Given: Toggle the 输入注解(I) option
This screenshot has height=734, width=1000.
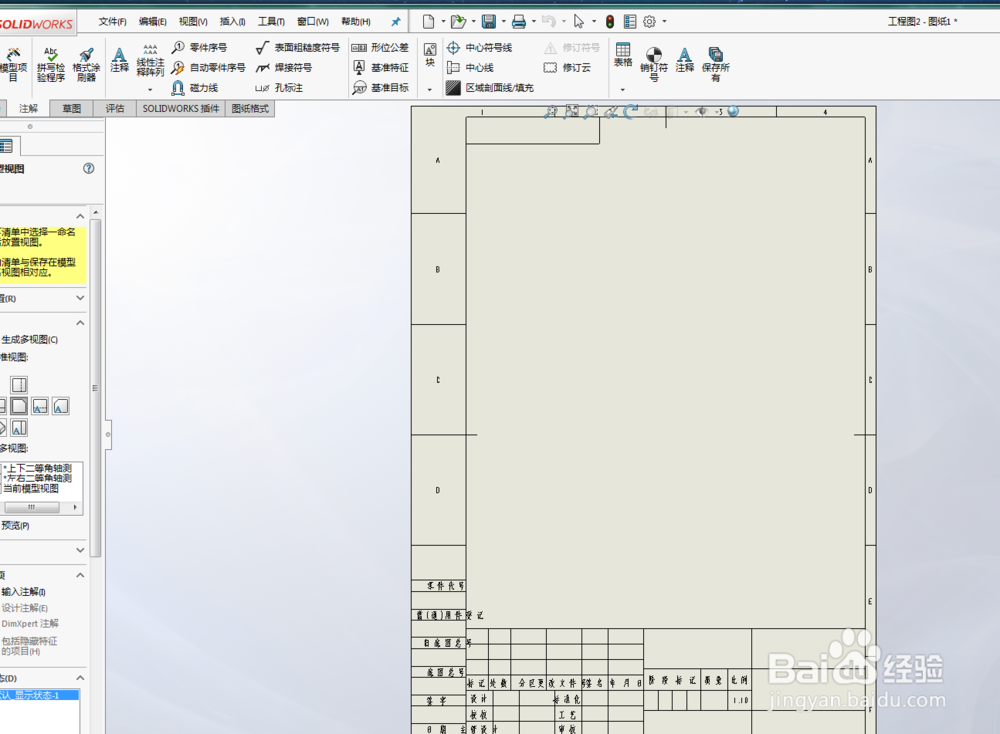Looking at the screenshot, I should 23,592.
